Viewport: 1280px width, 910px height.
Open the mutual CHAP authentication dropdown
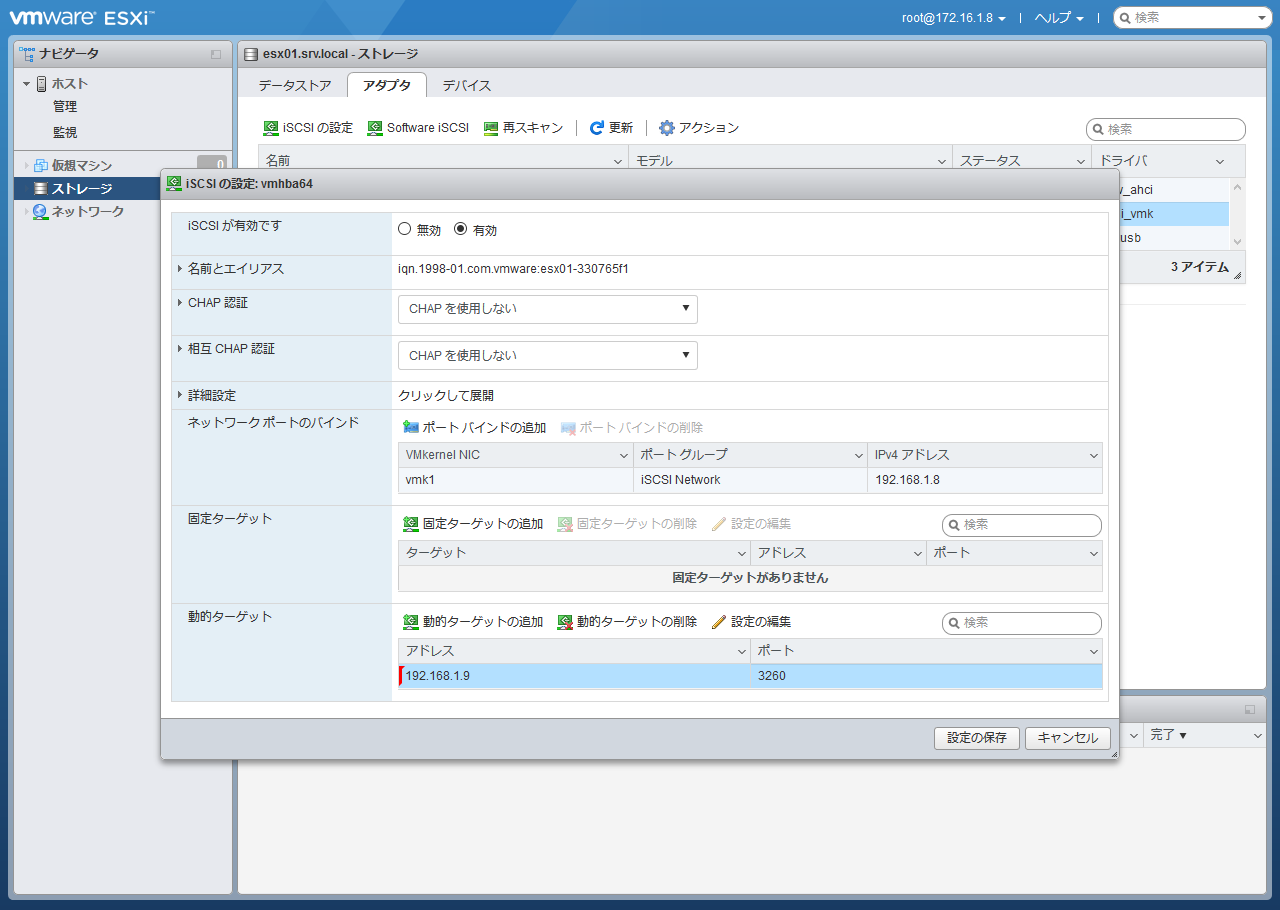[548, 356]
